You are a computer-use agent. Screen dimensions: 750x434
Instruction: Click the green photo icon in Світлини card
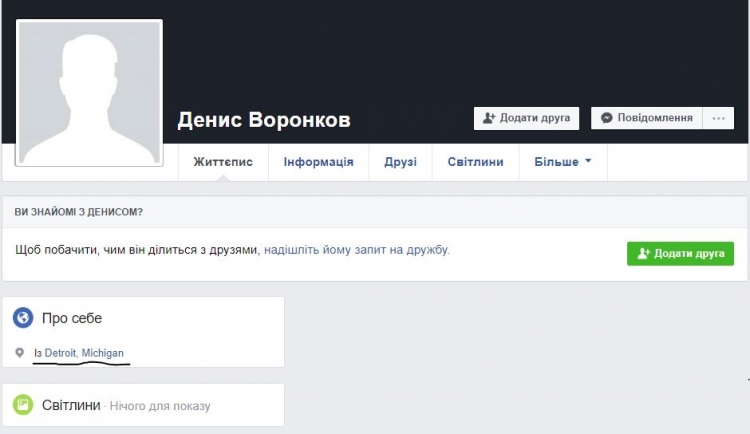click(23, 405)
